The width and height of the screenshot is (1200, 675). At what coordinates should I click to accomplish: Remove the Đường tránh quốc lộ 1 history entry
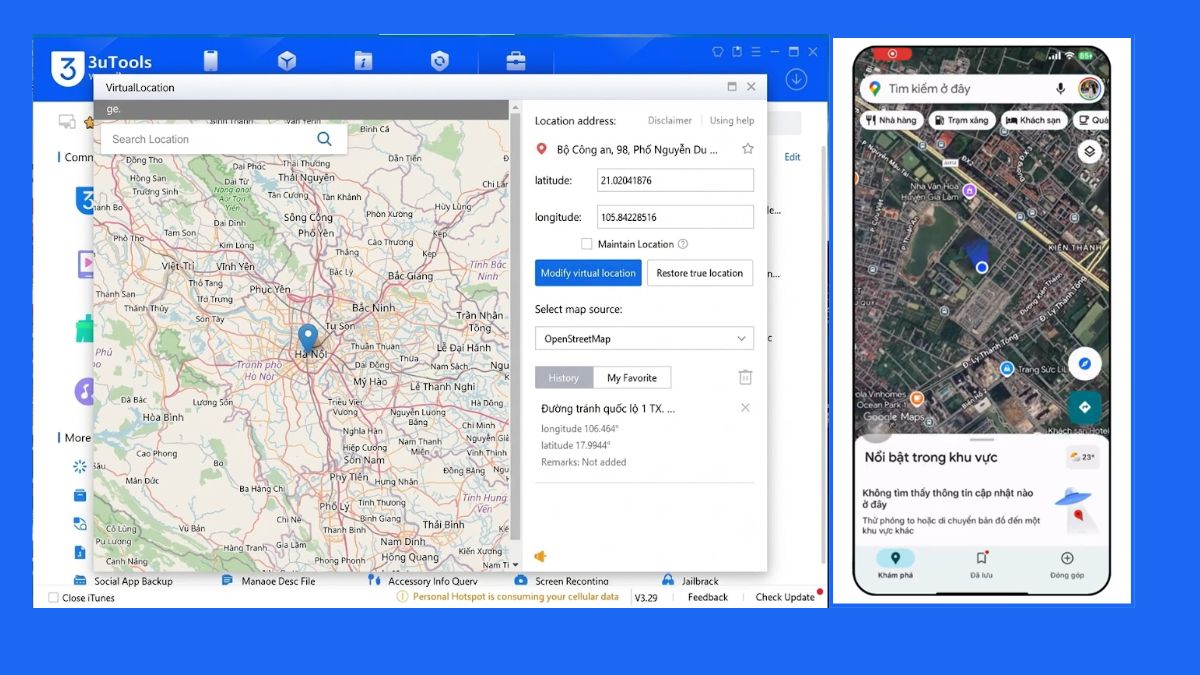pos(745,408)
